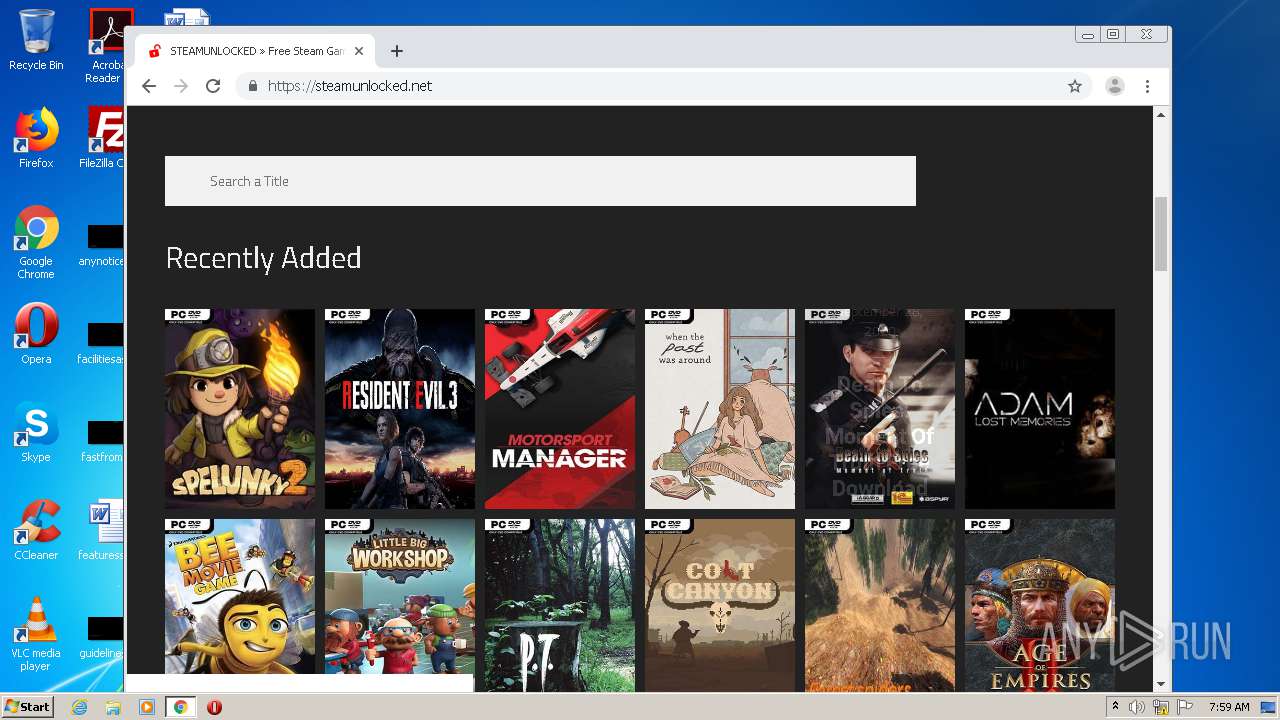The image size is (1280, 720).
Task: Launch Google Chrome desktop shortcut
Action: click(36, 242)
